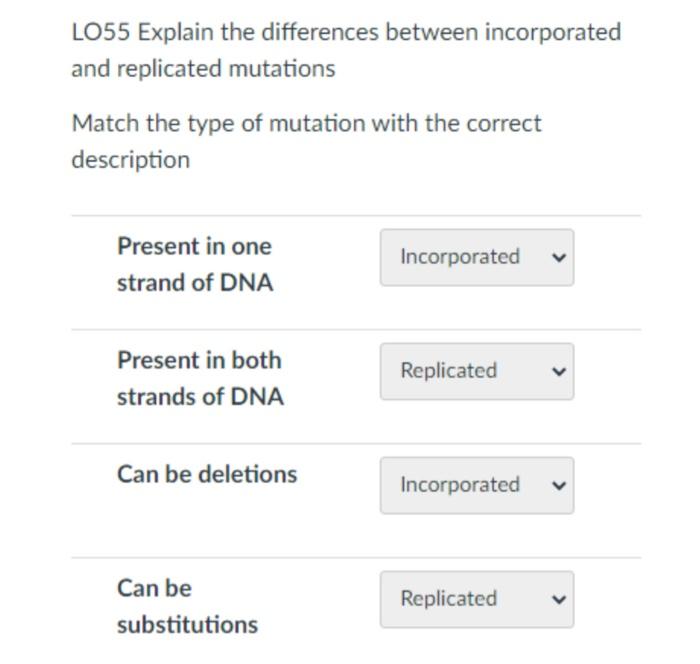Click the word 'description' in the instructions
700x664 pixels.
pos(130,160)
